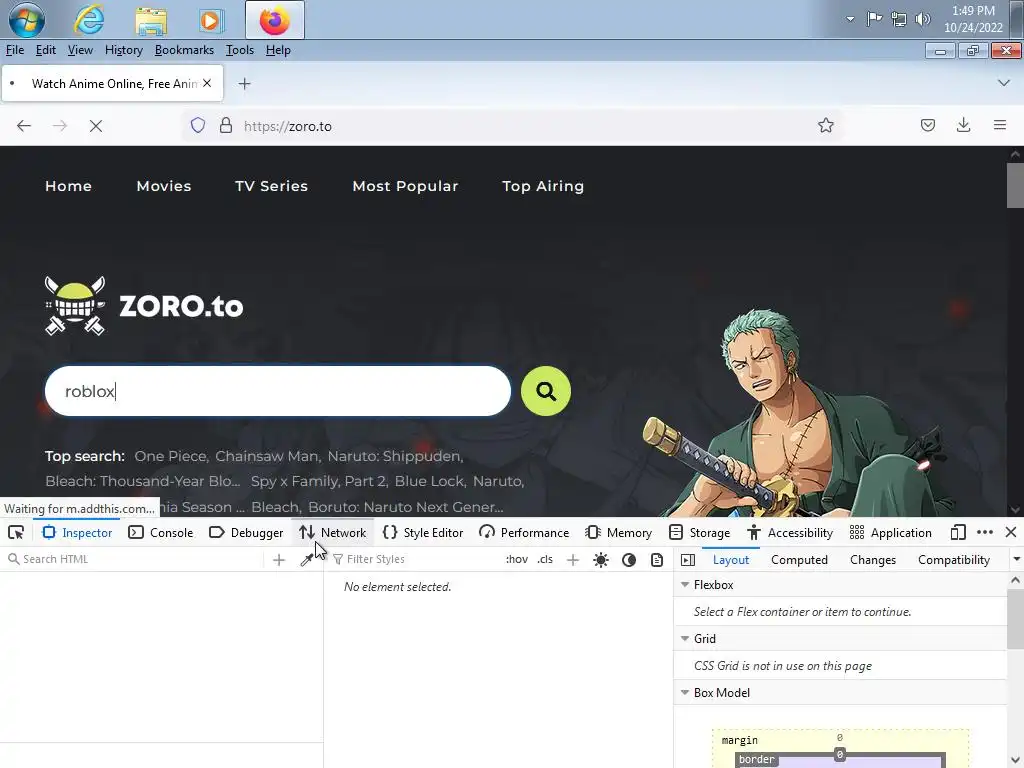Pick an element from the page
The height and width of the screenshot is (768, 1024).
16,533
